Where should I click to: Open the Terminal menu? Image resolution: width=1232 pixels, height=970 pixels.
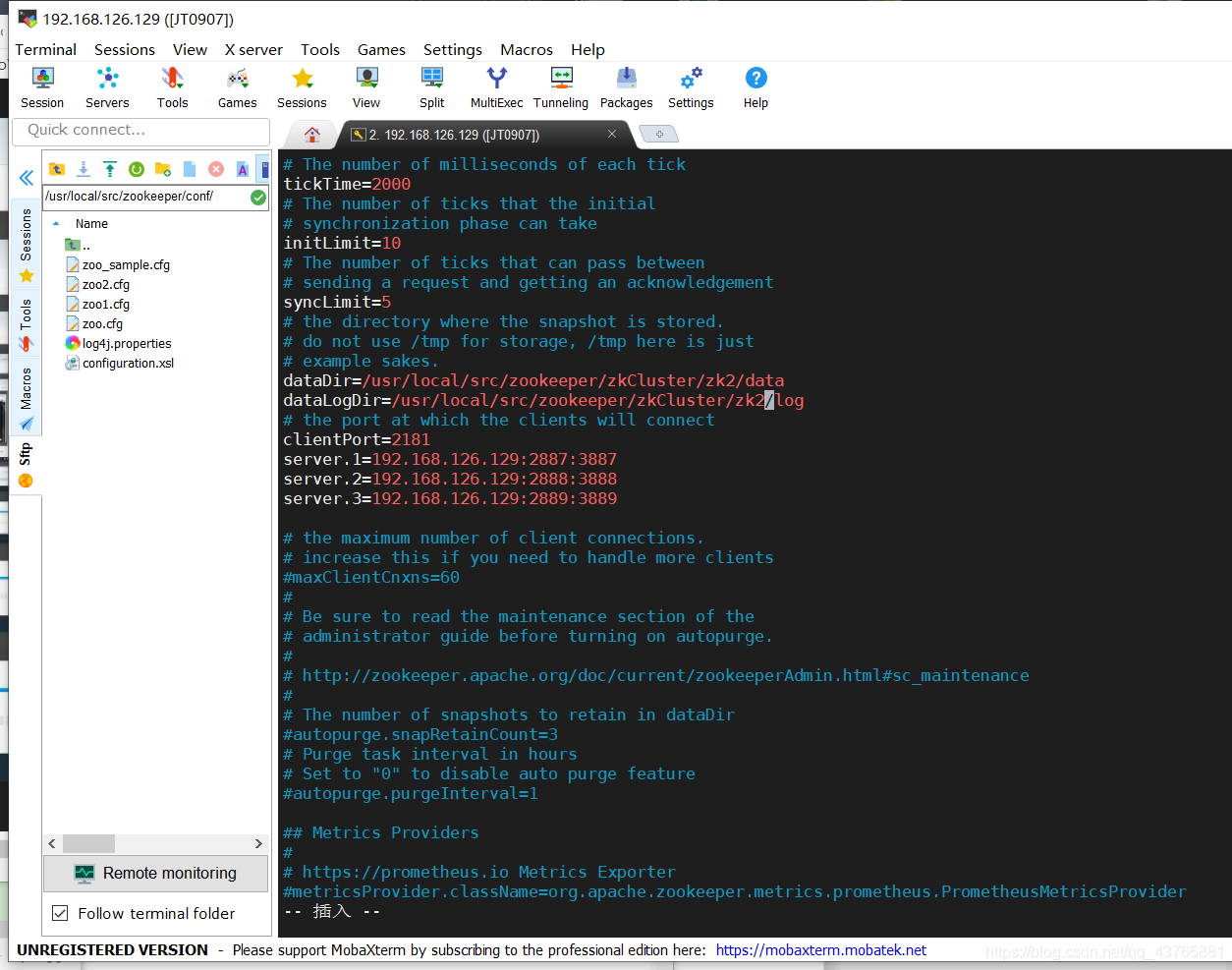(x=45, y=49)
